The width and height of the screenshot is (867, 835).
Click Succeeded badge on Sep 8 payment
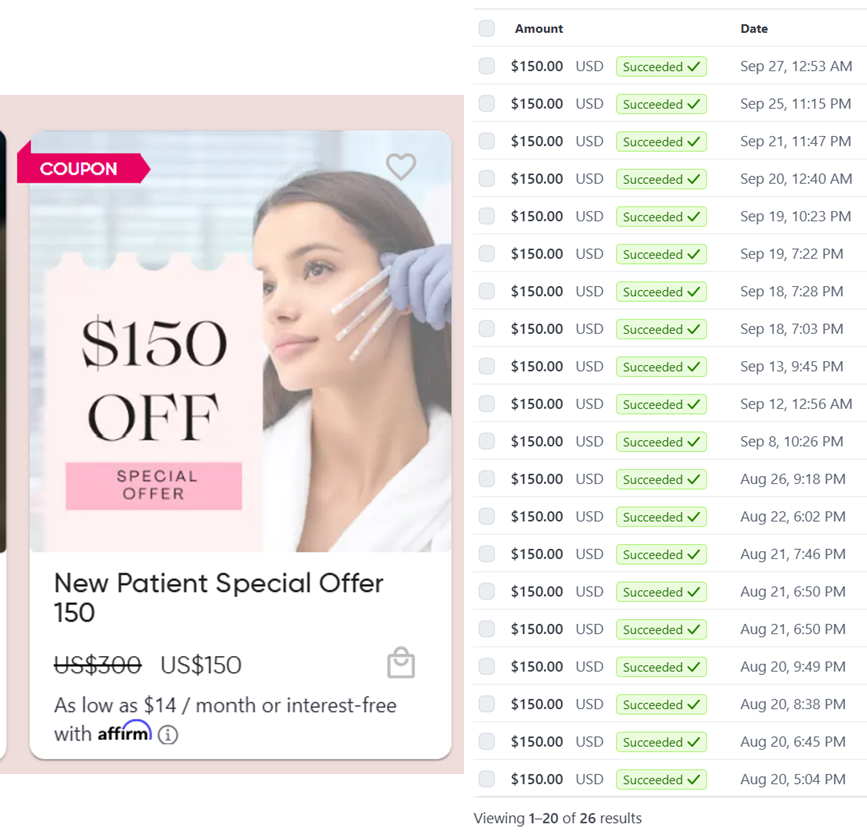661,442
